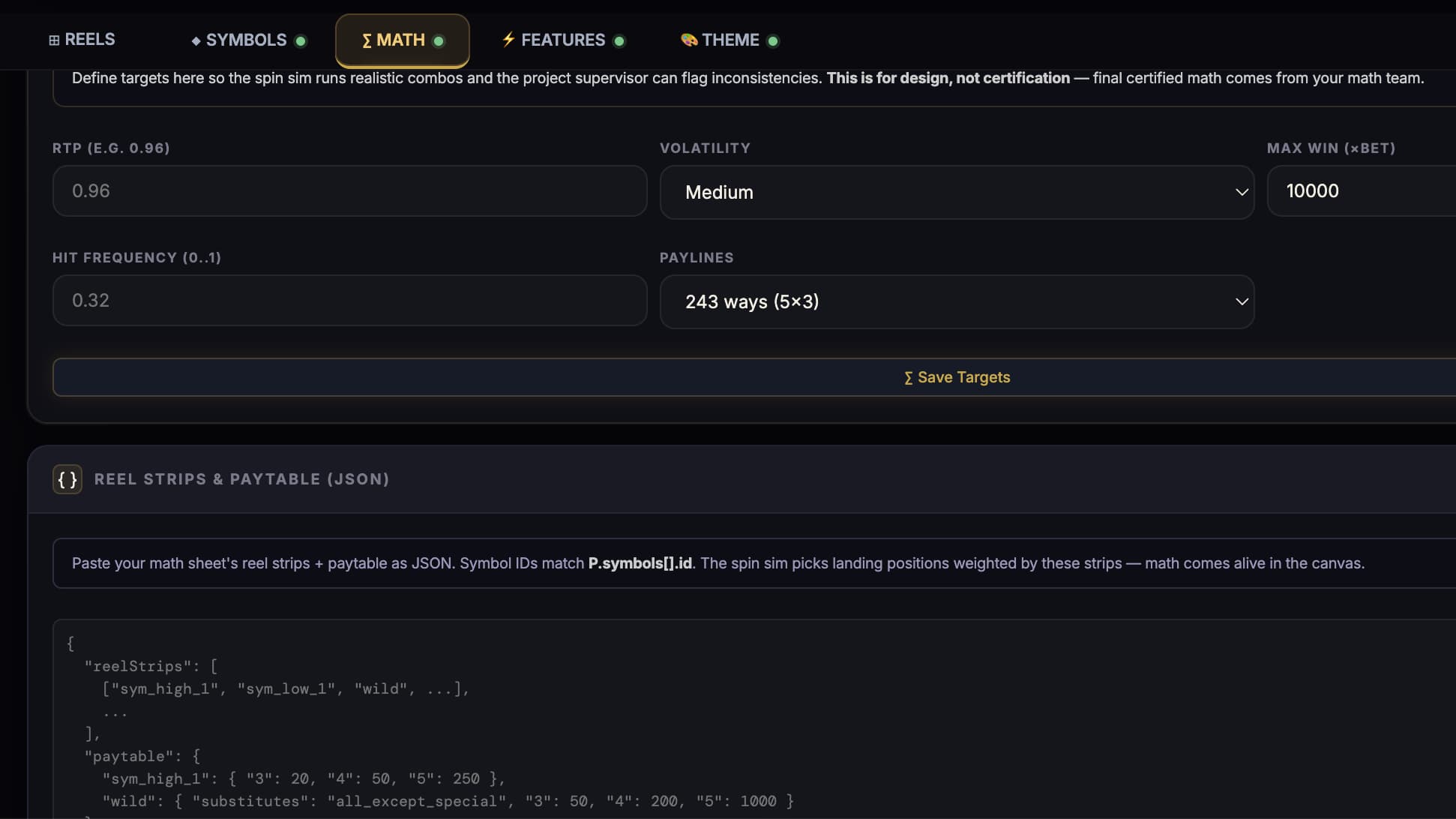Click the bold 'P.symbols[].id' text

tap(640, 563)
